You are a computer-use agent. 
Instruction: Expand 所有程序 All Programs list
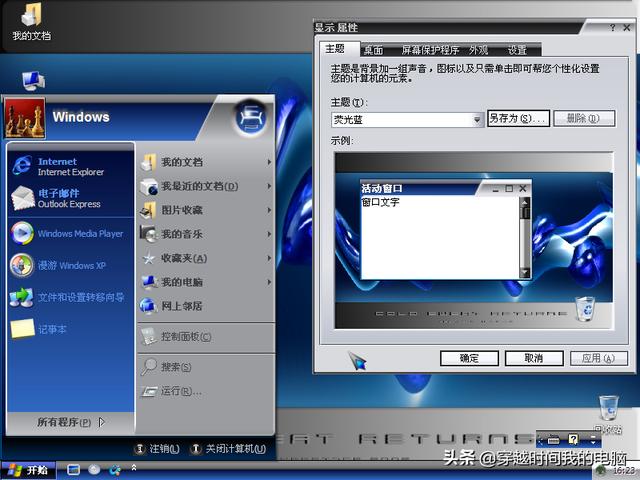point(70,422)
